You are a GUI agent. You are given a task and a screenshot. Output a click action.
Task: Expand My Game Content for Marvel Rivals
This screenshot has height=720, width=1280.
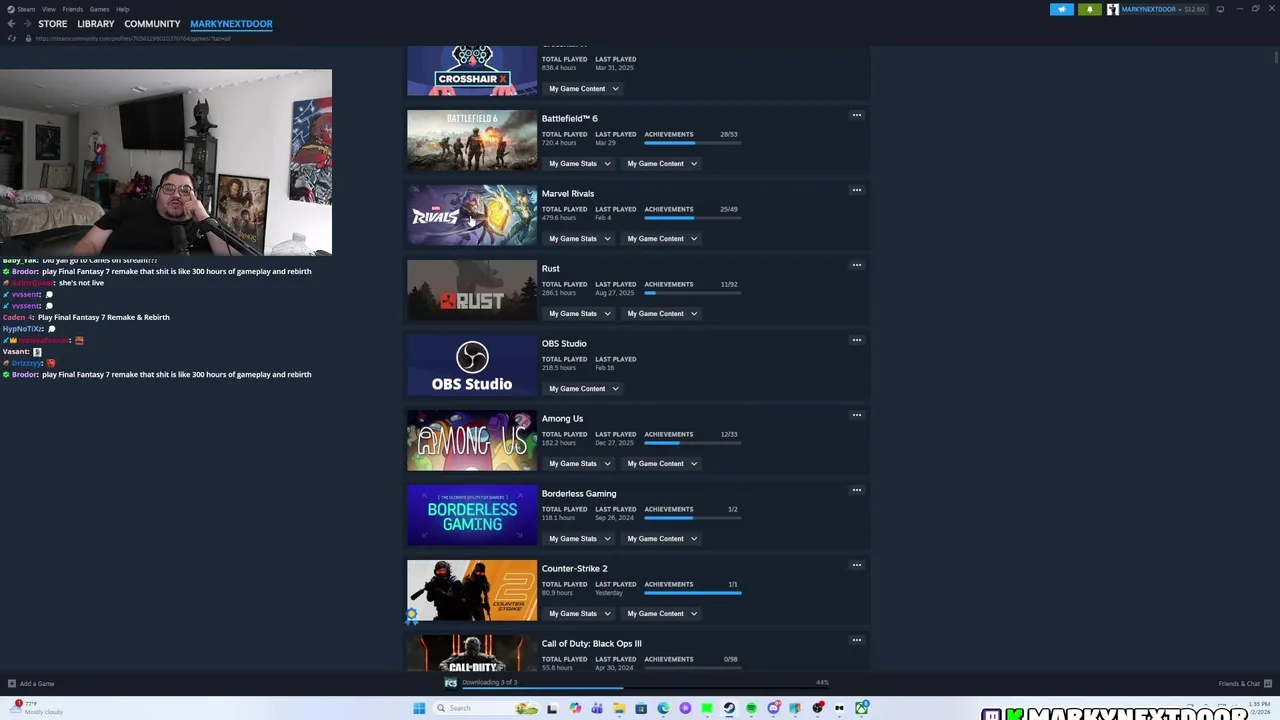tap(662, 239)
